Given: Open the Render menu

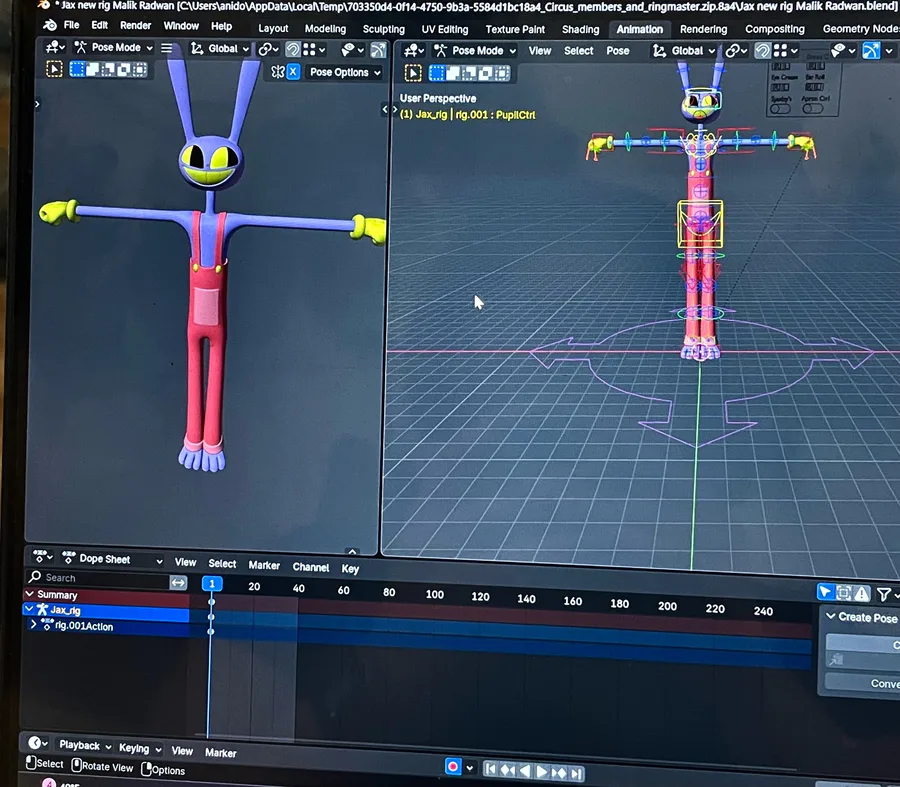Looking at the screenshot, I should point(135,25).
